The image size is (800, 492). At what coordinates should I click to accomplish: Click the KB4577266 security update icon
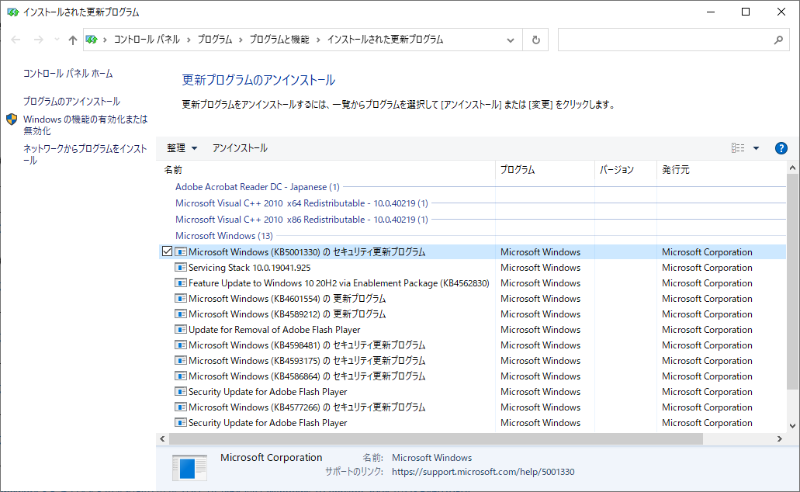(x=181, y=407)
